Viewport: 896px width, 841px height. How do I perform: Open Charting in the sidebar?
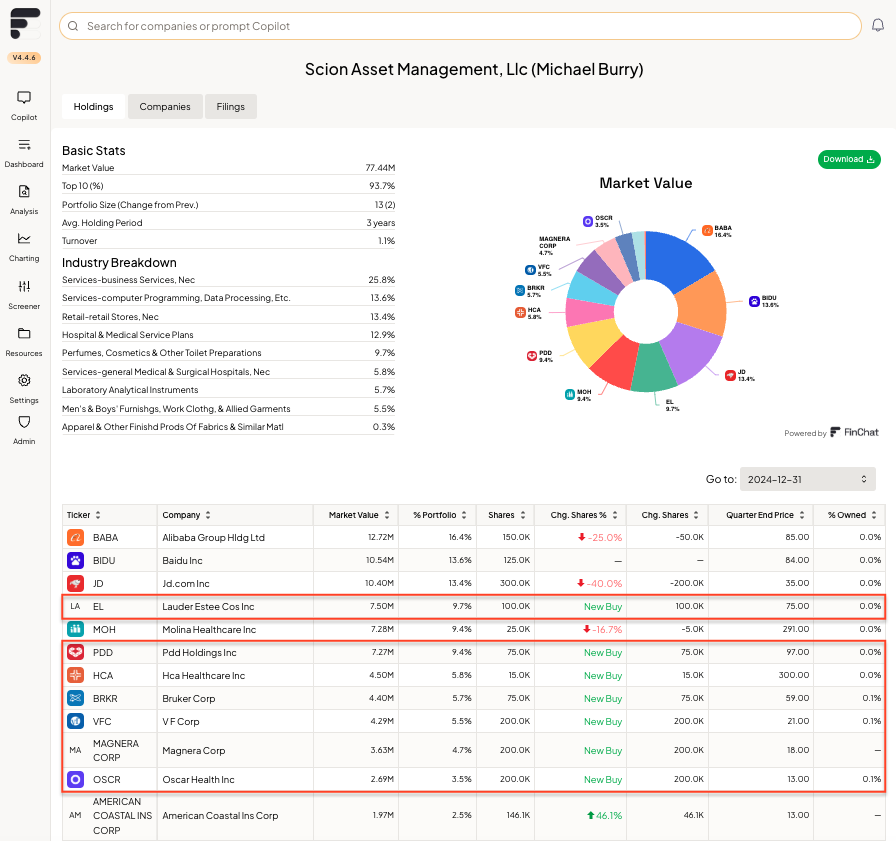(24, 247)
